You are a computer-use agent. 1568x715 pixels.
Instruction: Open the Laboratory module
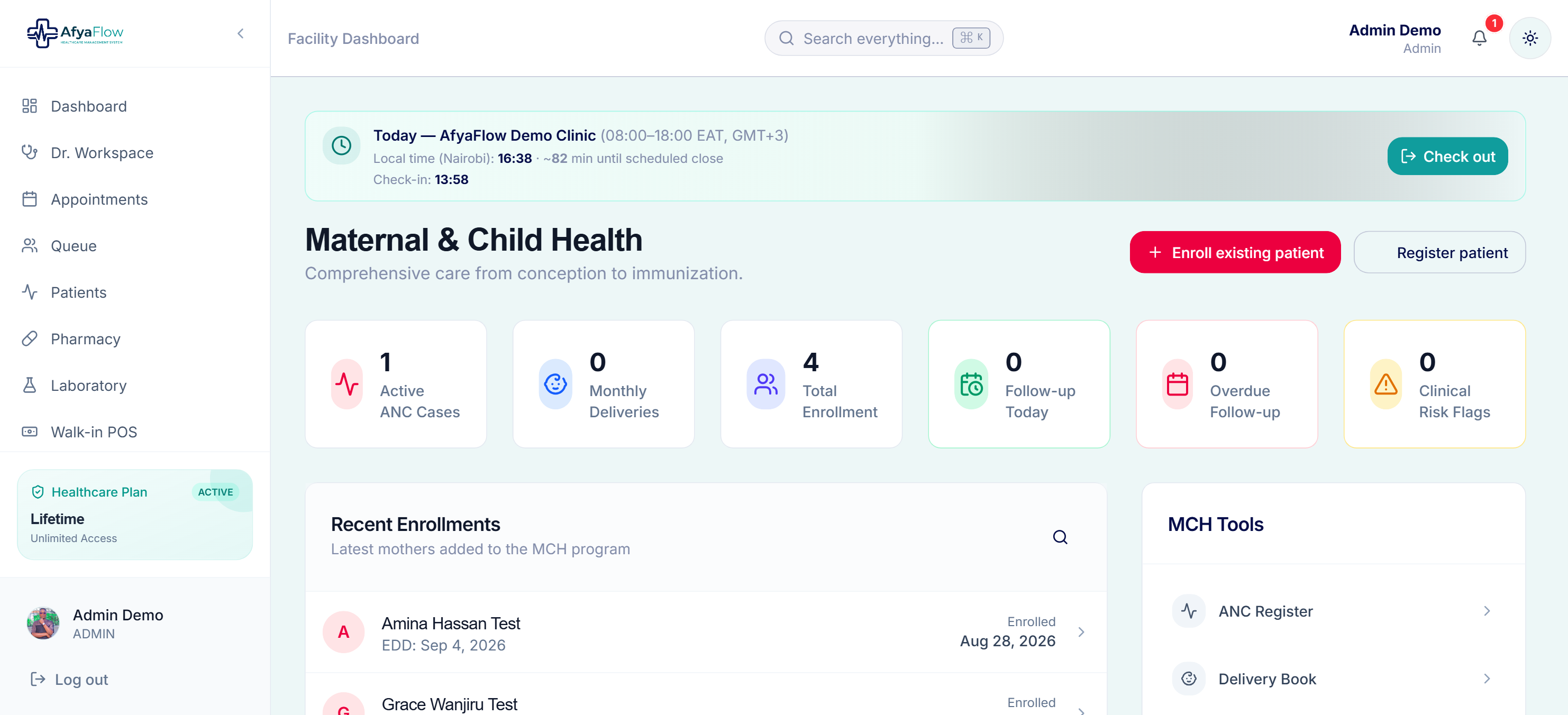click(135, 386)
